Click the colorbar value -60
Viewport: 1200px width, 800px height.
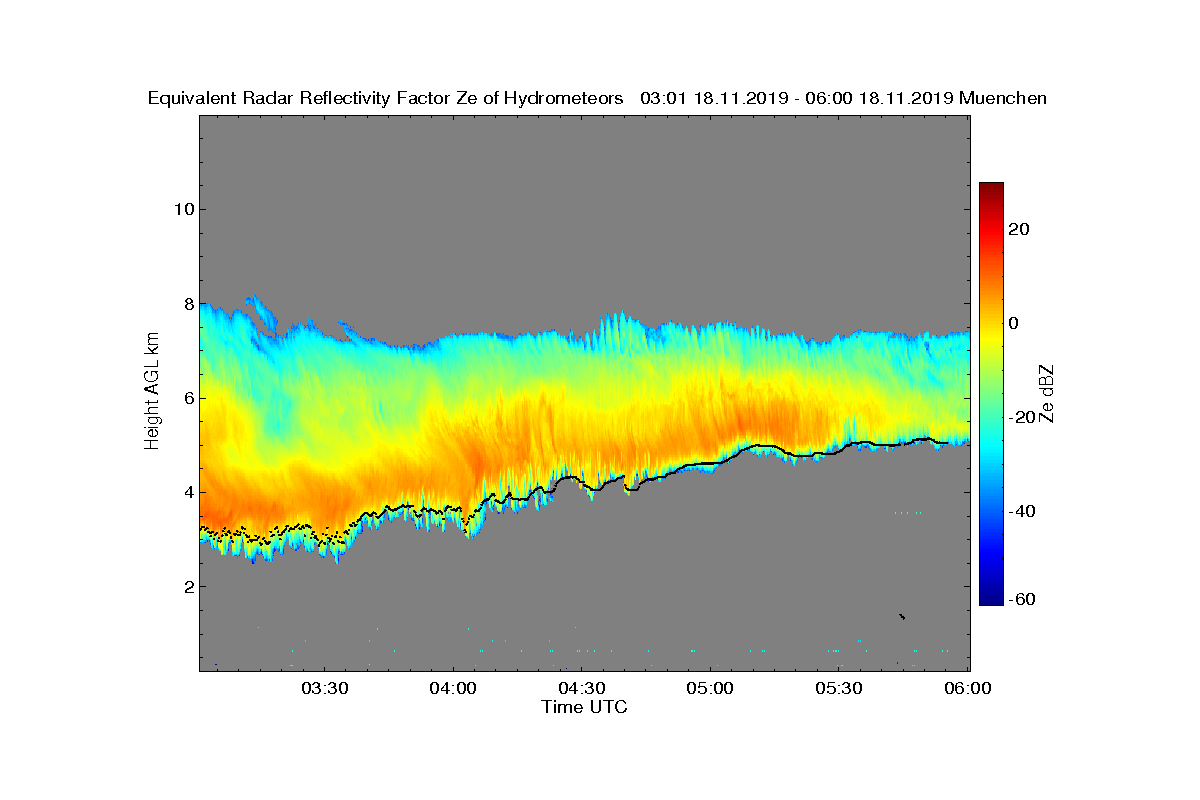[x=1022, y=599]
